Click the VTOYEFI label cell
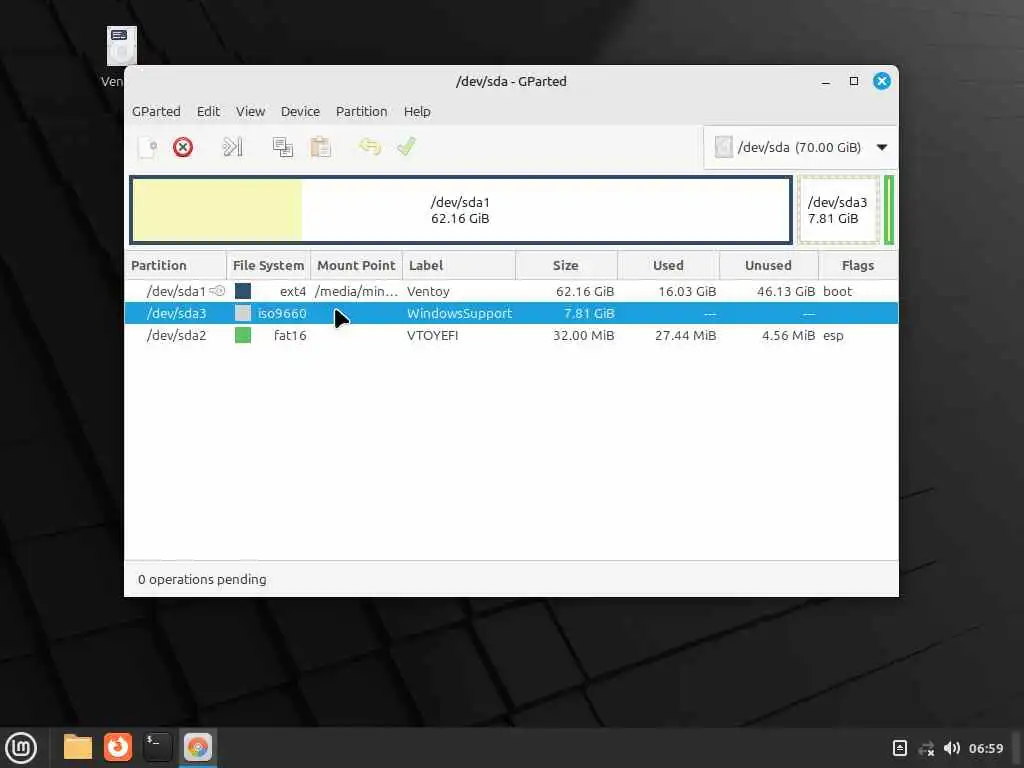1024x768 pixels. click(432, 336)
